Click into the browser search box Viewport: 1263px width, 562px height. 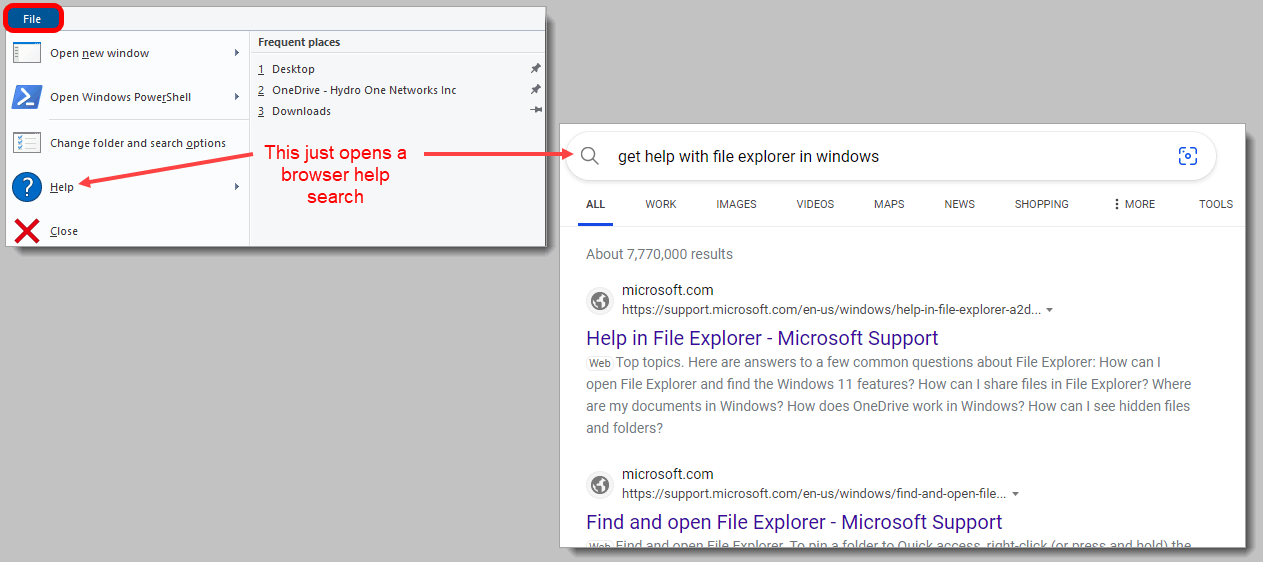890,156
